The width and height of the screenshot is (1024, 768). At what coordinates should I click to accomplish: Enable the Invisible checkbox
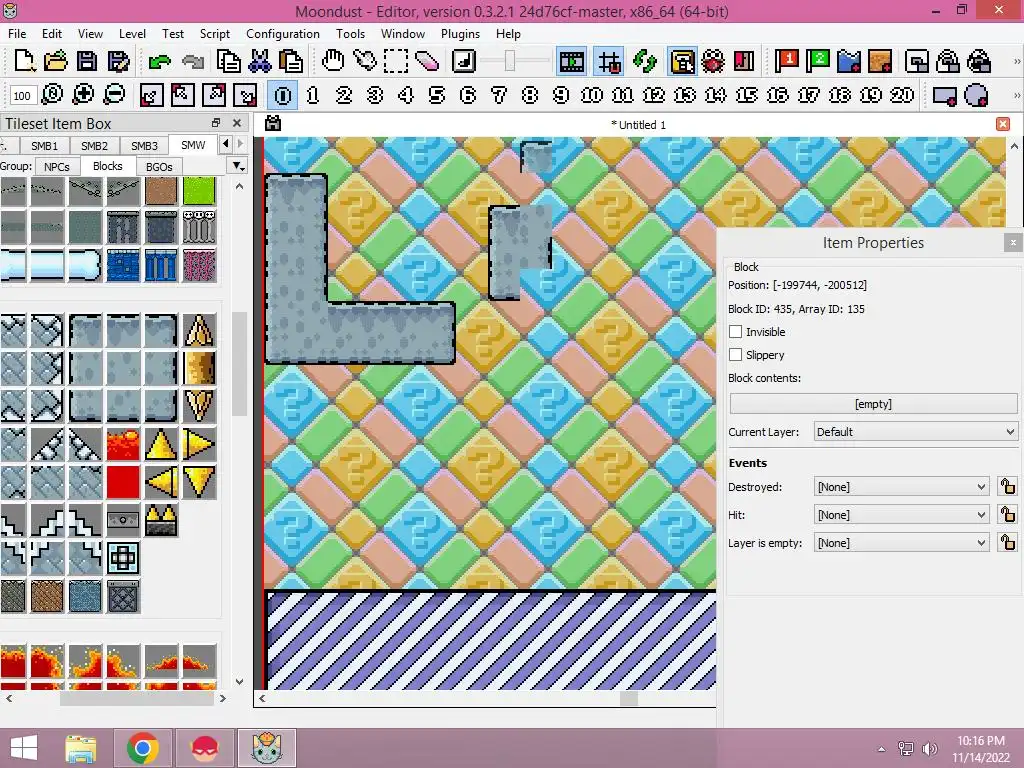point(735,332)
